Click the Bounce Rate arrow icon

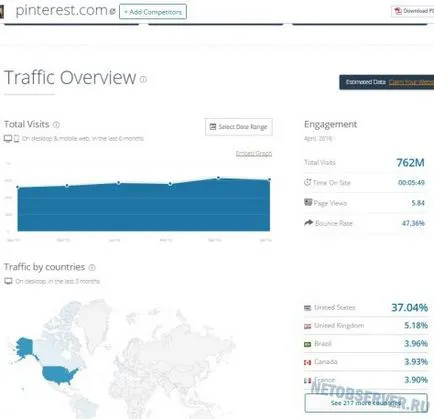(309, 223)
